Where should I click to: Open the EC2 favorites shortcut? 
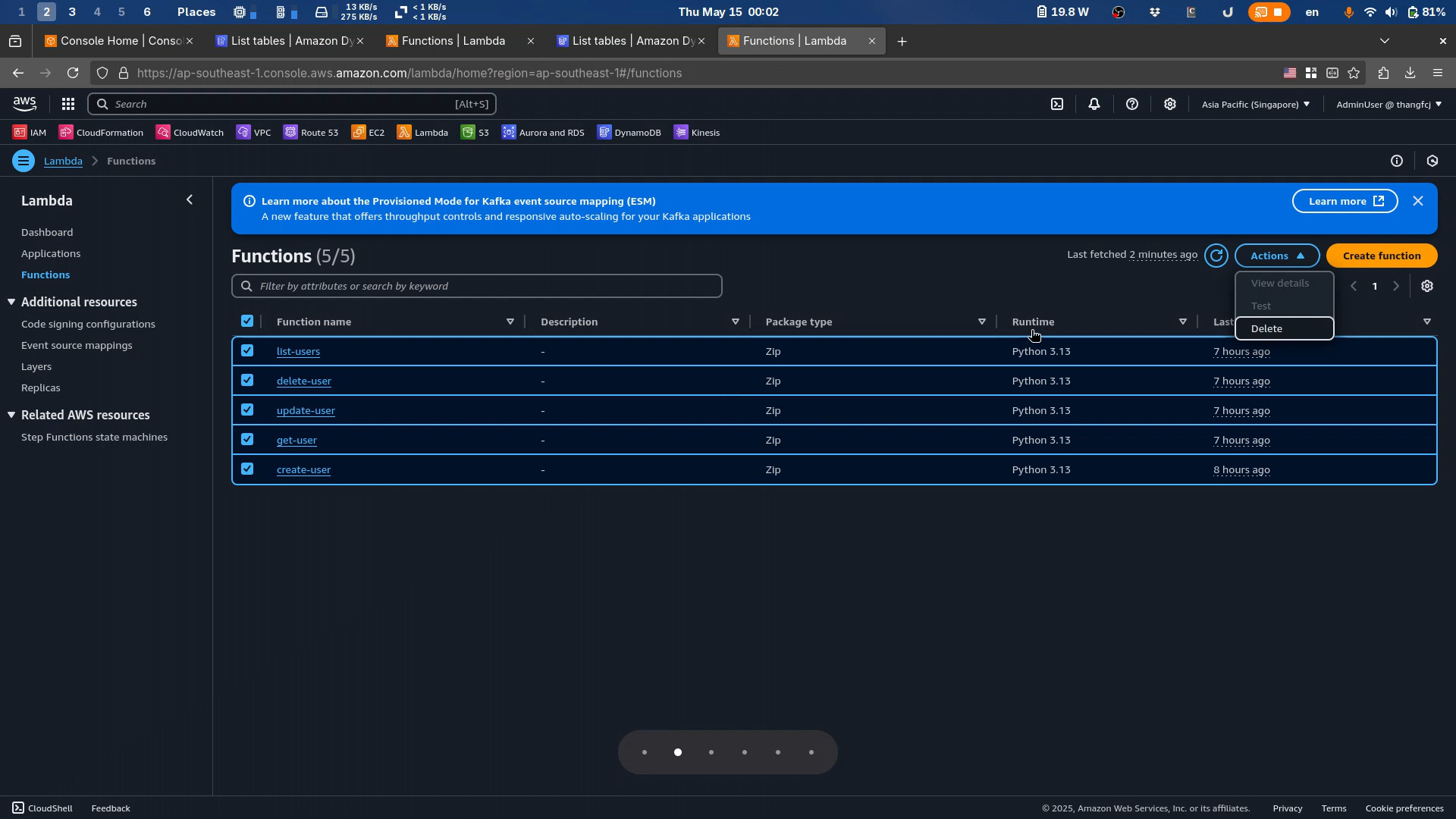(x=368, y=132)
